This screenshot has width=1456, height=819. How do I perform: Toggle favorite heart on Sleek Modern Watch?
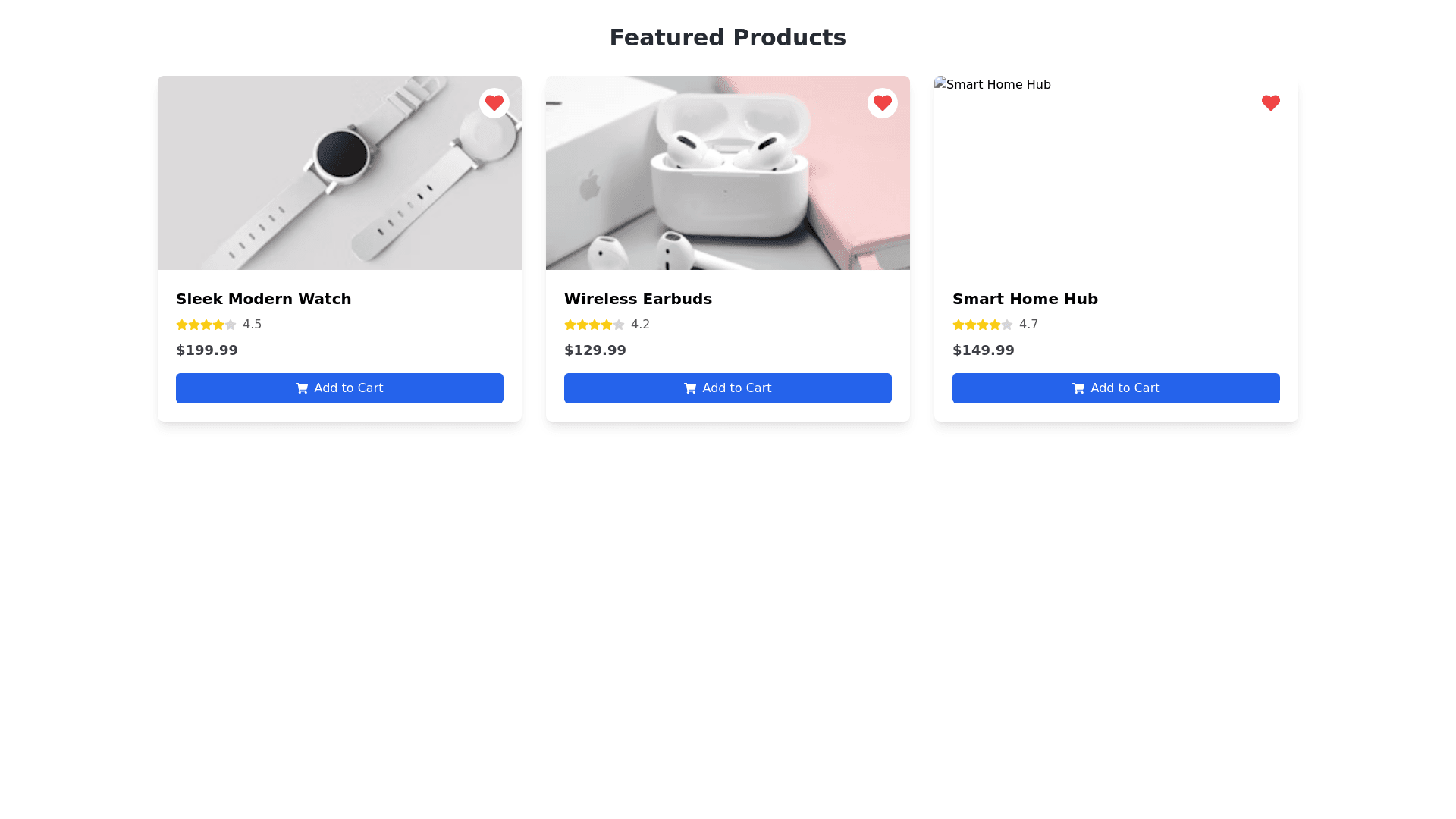click(x=494, y=103)
